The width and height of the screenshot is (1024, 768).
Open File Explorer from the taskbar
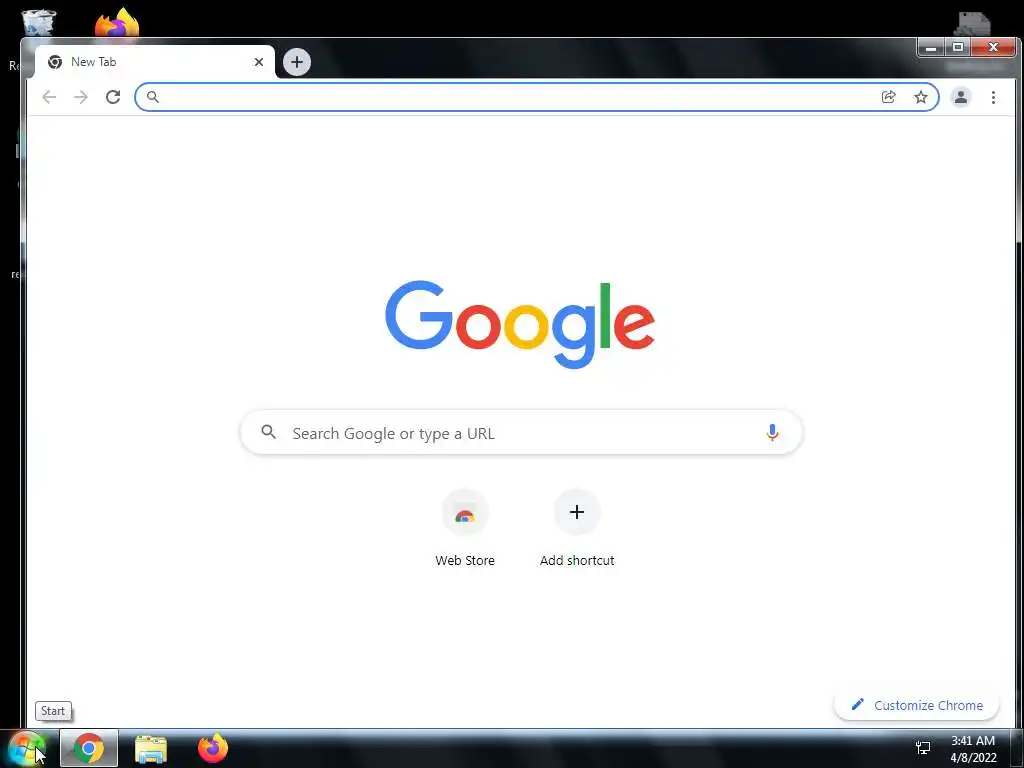151,748
